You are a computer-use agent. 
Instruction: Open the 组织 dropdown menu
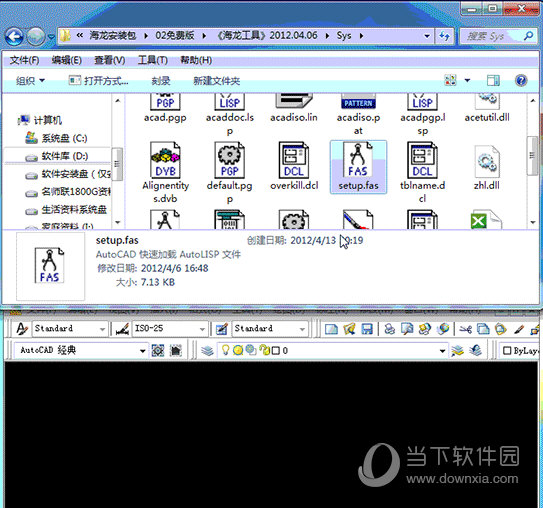(x=30, y=81)
